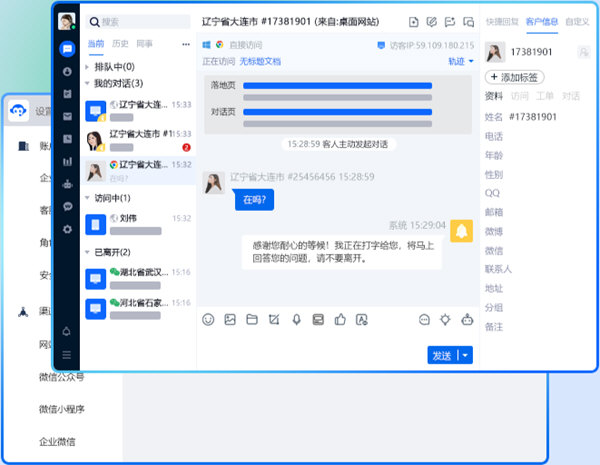Attach a file via the folder icon
The height and width of the screenshot is (465, 600).
coord(252,320)
